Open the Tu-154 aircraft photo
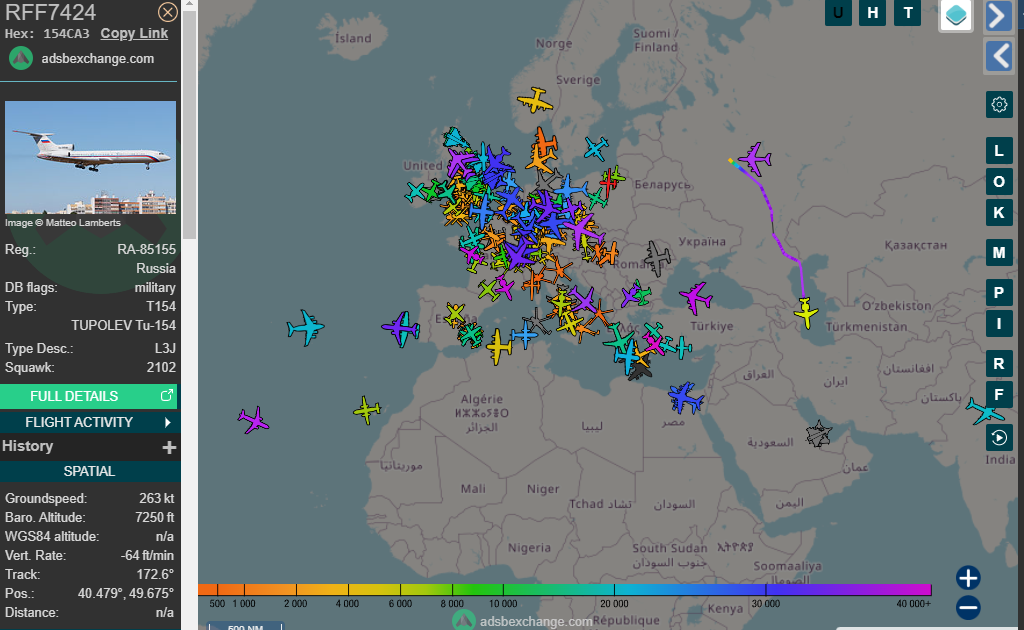 click(x=90, y=157)
